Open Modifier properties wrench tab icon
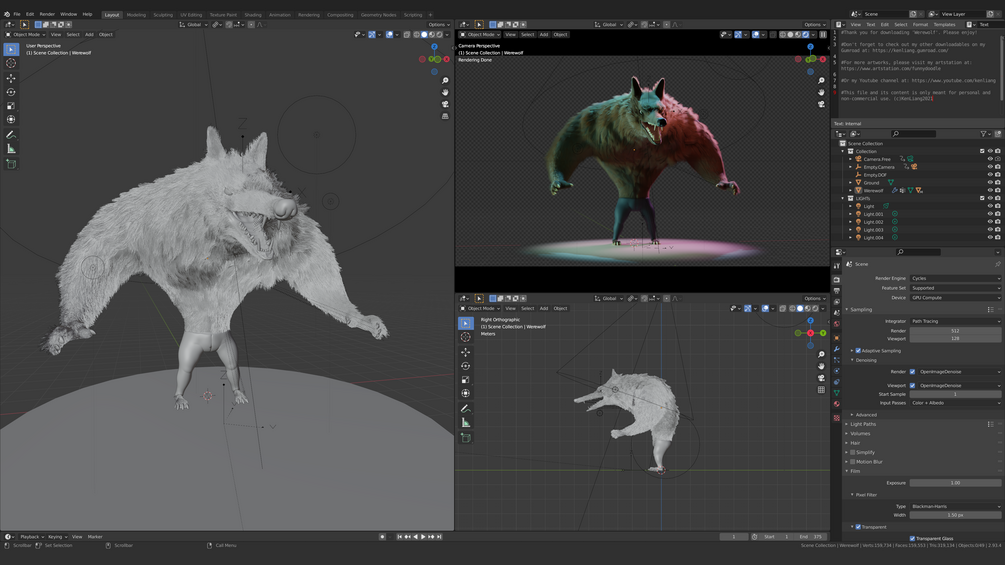Screen dimensions: 1005x565 coord(836,348)
